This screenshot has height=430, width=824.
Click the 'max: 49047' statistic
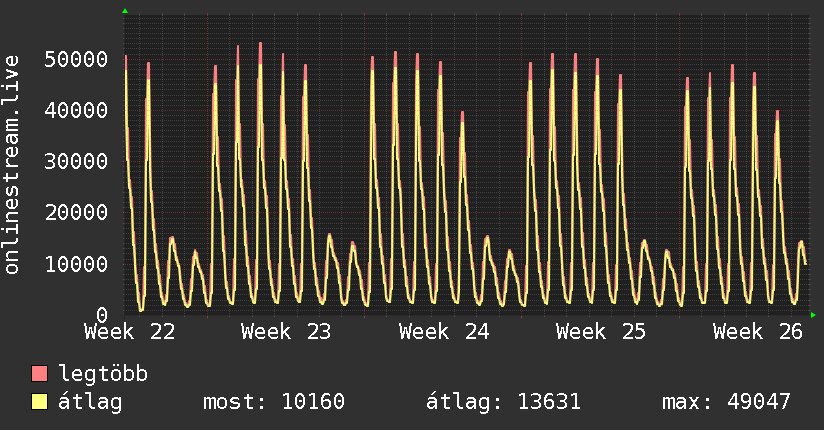pos(726,402)
